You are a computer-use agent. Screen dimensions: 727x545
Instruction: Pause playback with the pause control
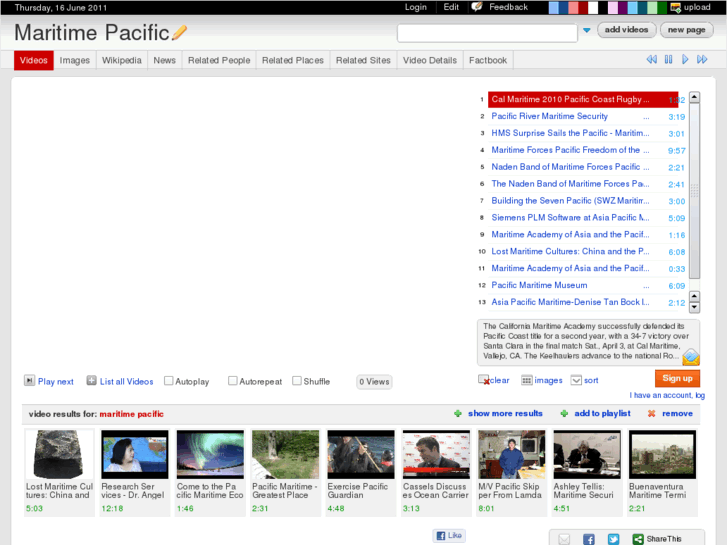click(x=668, y=60)
